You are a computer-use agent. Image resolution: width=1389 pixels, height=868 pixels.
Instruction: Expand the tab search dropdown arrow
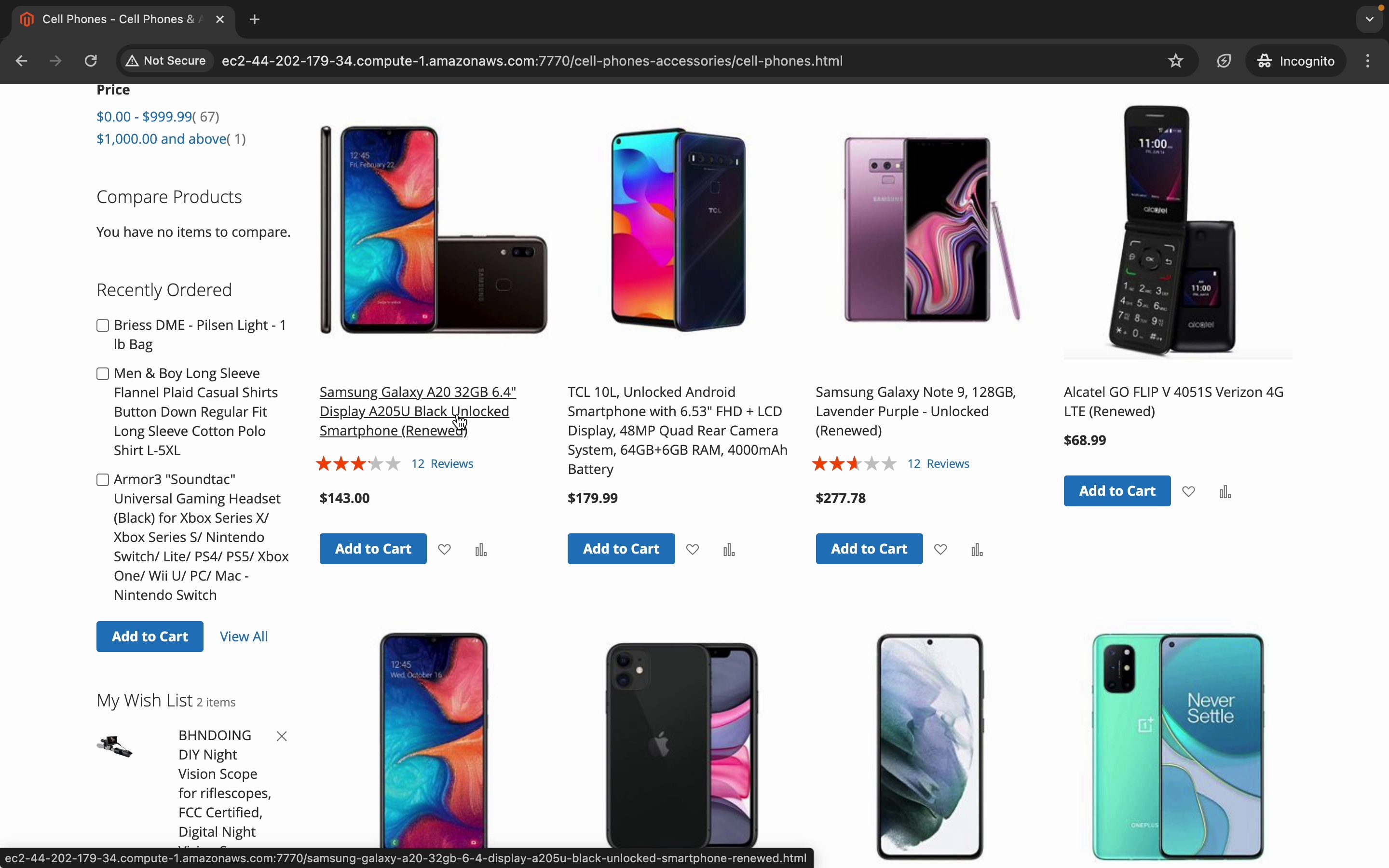pyautogui.click(x=1370, y=19)
